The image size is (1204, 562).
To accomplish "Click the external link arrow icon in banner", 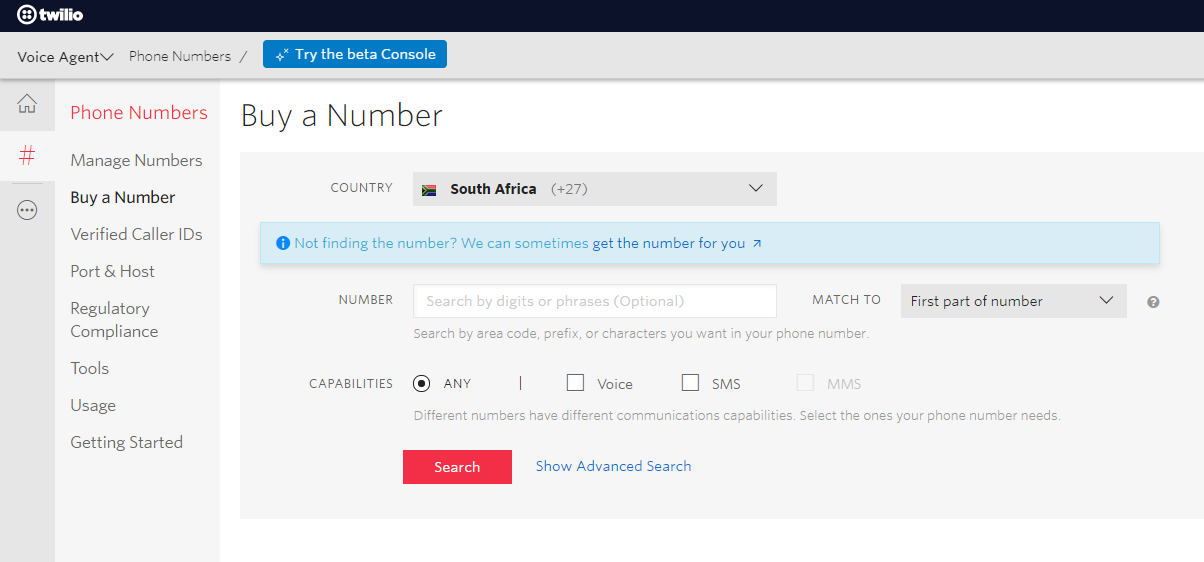I will (x=757, y=243).
